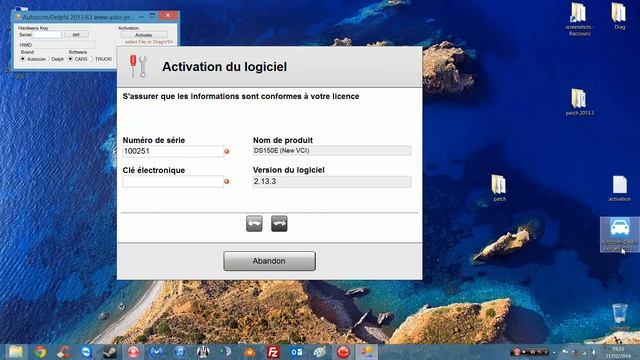
Task: Open TeamViewer from the taskbar
Action: (x=87, y=352)
